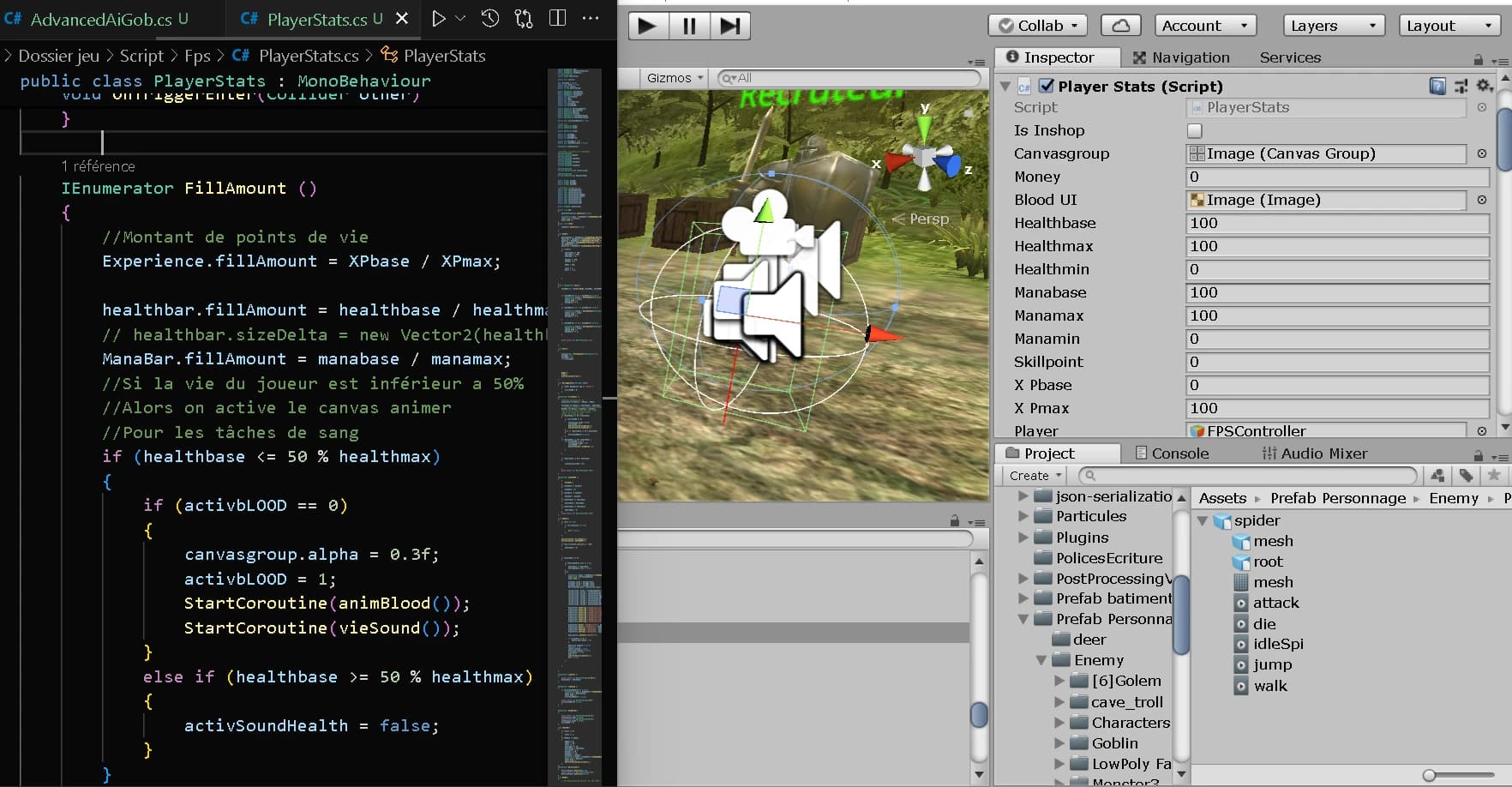
Task: Click the favorites star icon in Project
Action: [1494, 475]
